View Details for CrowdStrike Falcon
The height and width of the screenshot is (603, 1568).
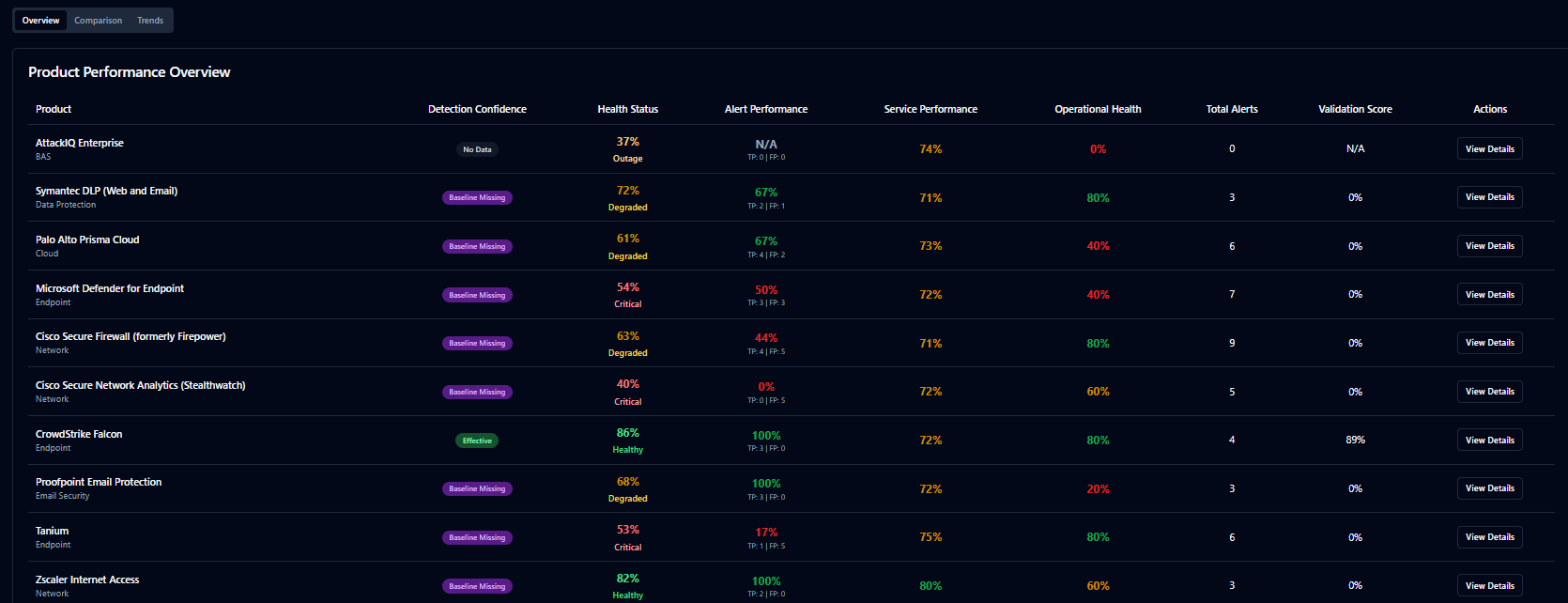tap(1489, 440)
